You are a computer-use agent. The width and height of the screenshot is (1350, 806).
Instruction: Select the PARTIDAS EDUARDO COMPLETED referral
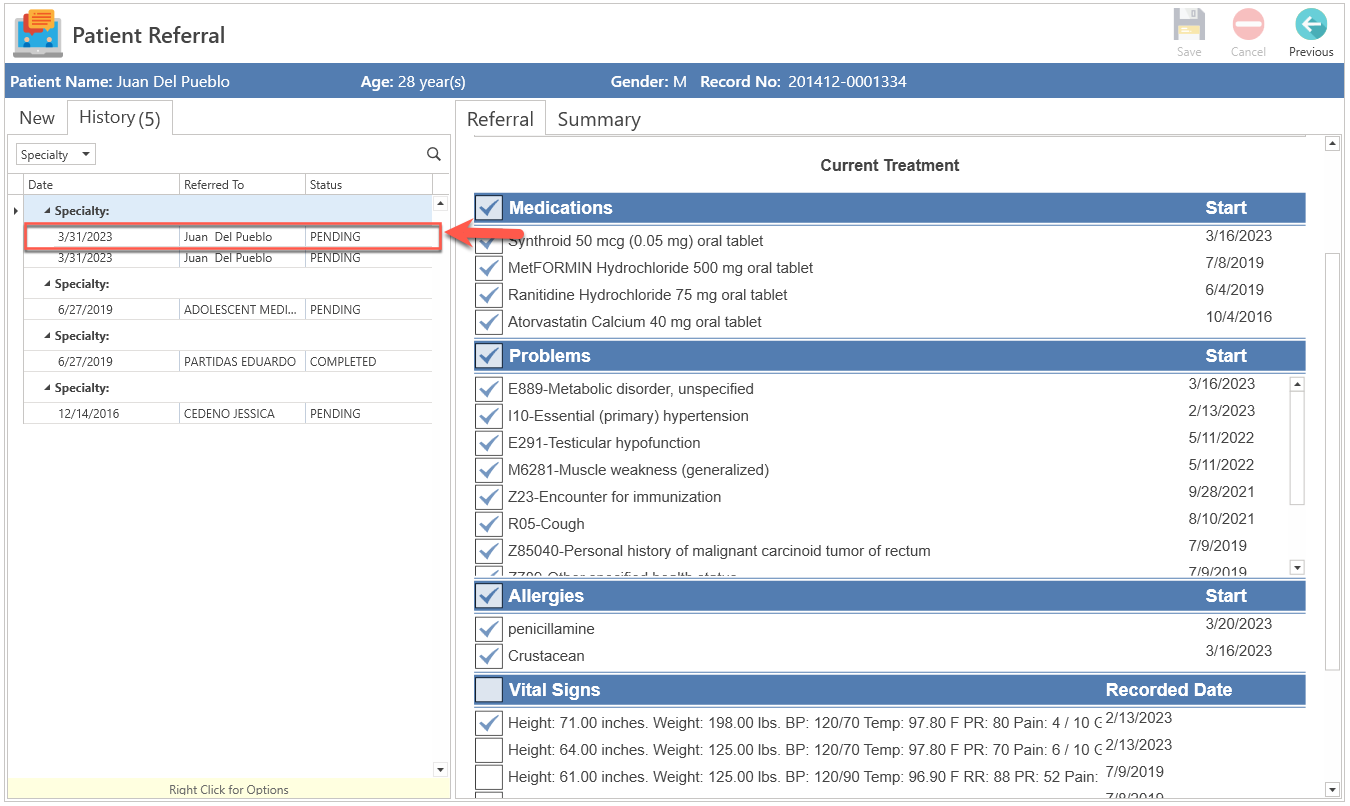click(x=228, y=362)
